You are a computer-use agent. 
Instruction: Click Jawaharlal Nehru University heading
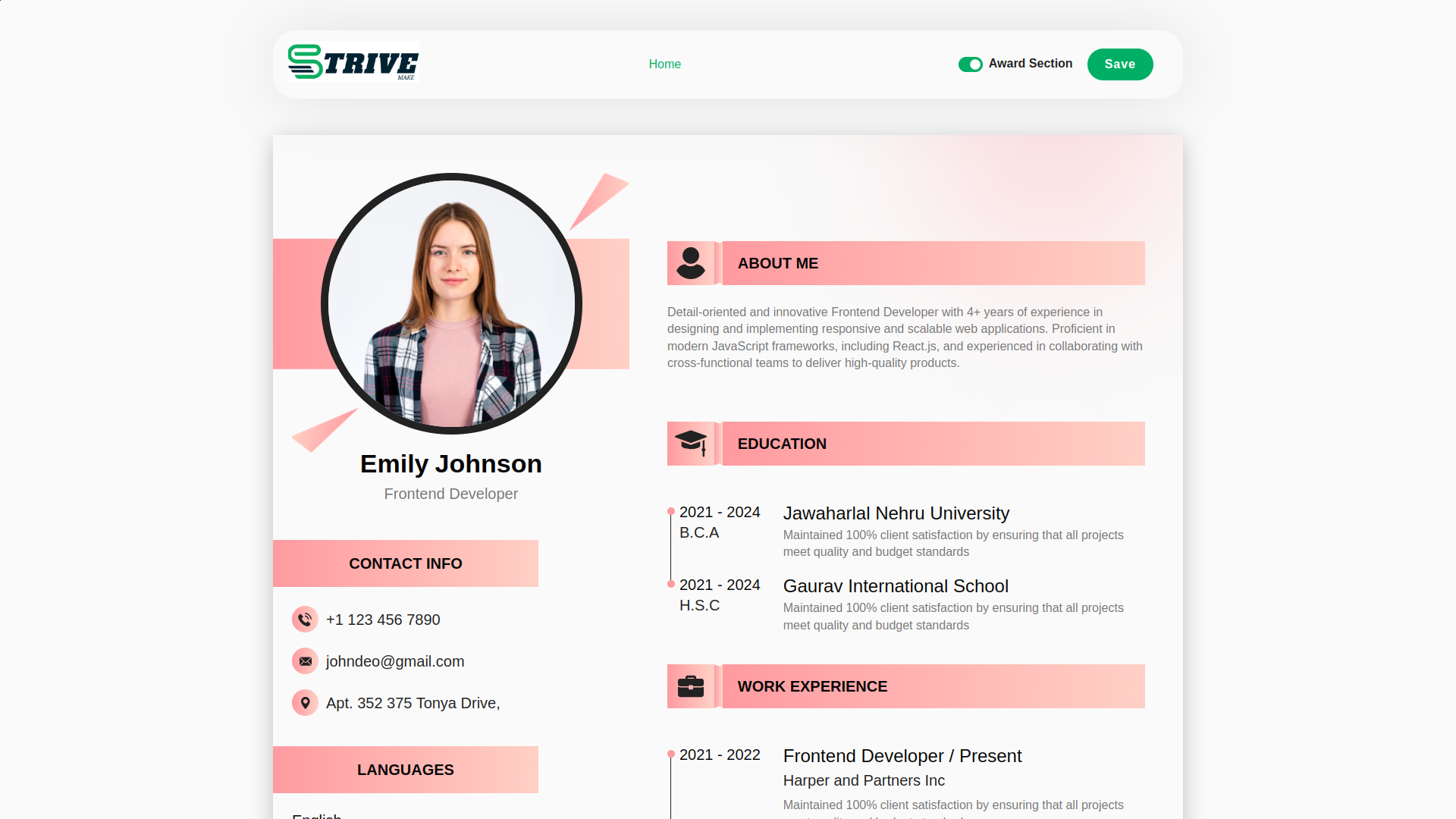pos(896,513)
